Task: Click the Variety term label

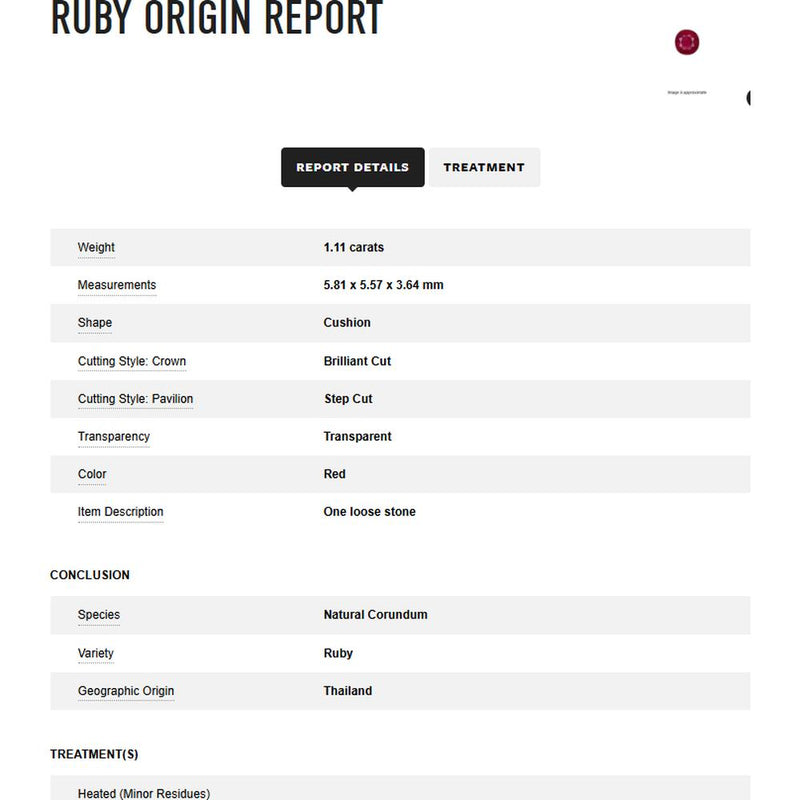Action: coord(96,653)
